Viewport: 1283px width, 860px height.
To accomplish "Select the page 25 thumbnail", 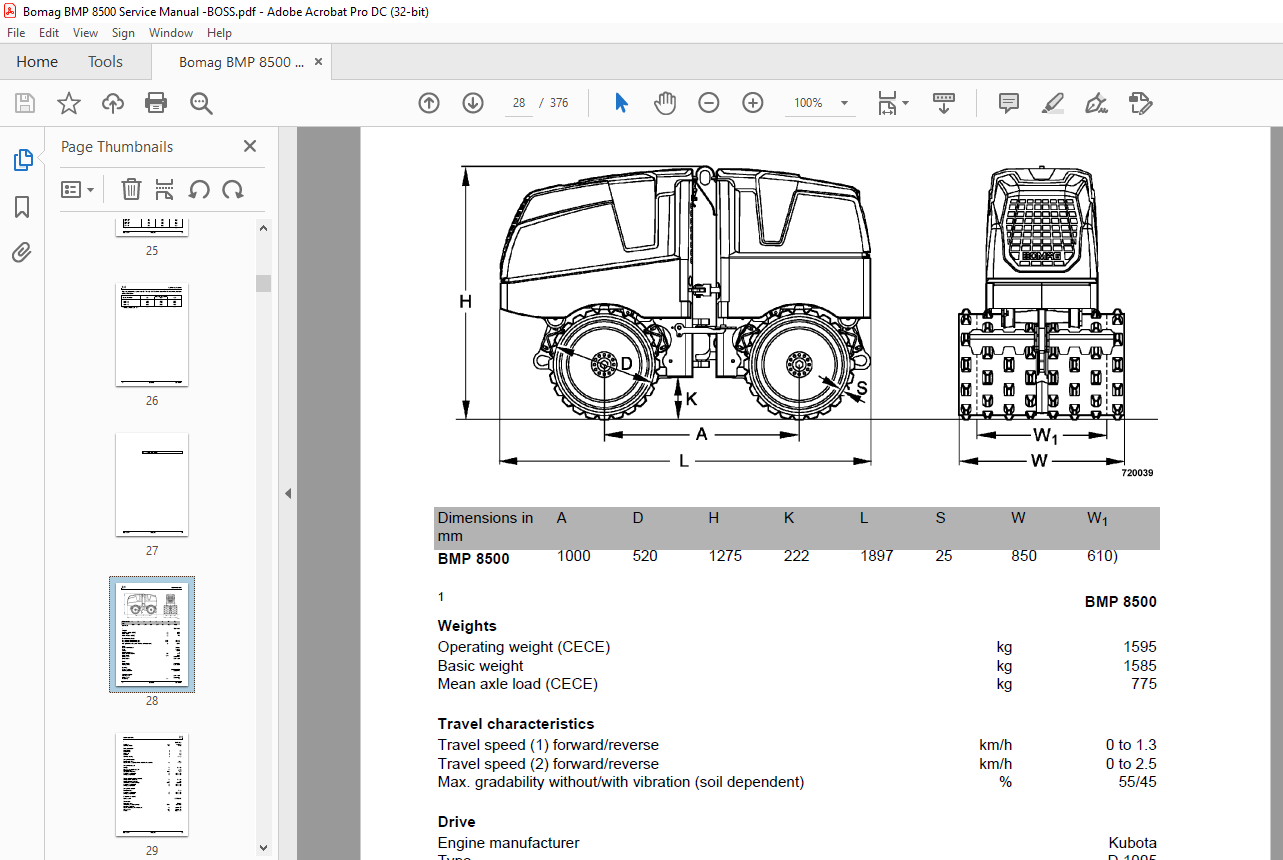I will point(152,227).
